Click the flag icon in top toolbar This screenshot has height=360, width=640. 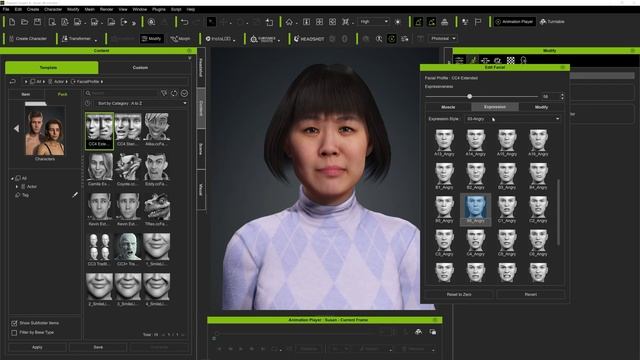click(x=478, y=22)
